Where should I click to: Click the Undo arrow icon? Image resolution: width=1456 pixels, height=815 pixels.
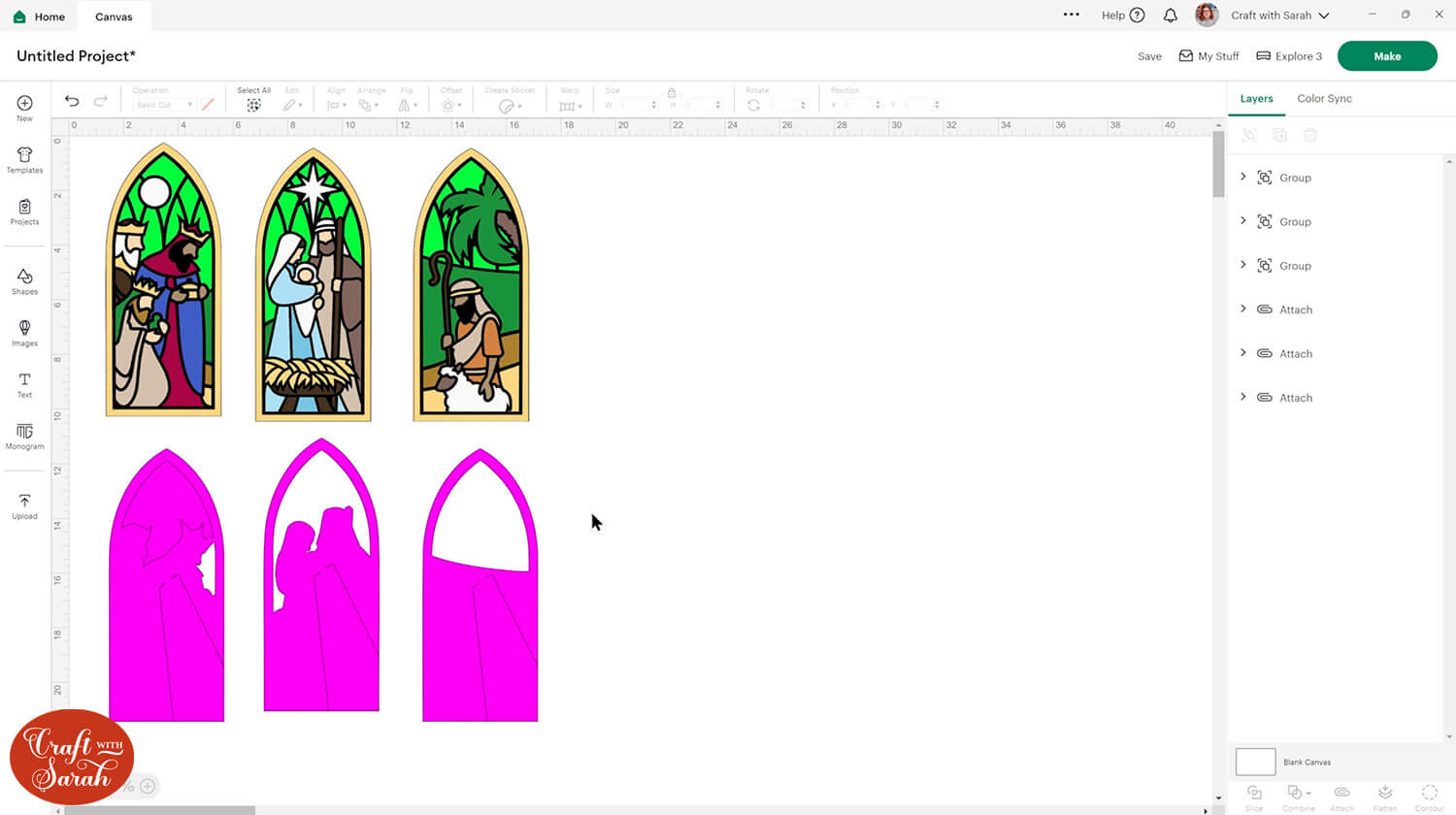72,101
